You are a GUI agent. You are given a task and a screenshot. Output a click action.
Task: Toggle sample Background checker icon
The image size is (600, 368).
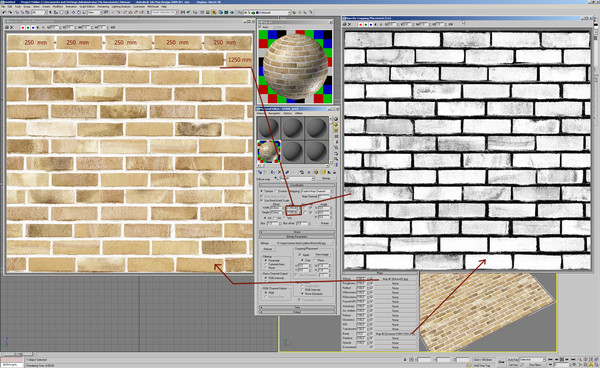[336, 130]
